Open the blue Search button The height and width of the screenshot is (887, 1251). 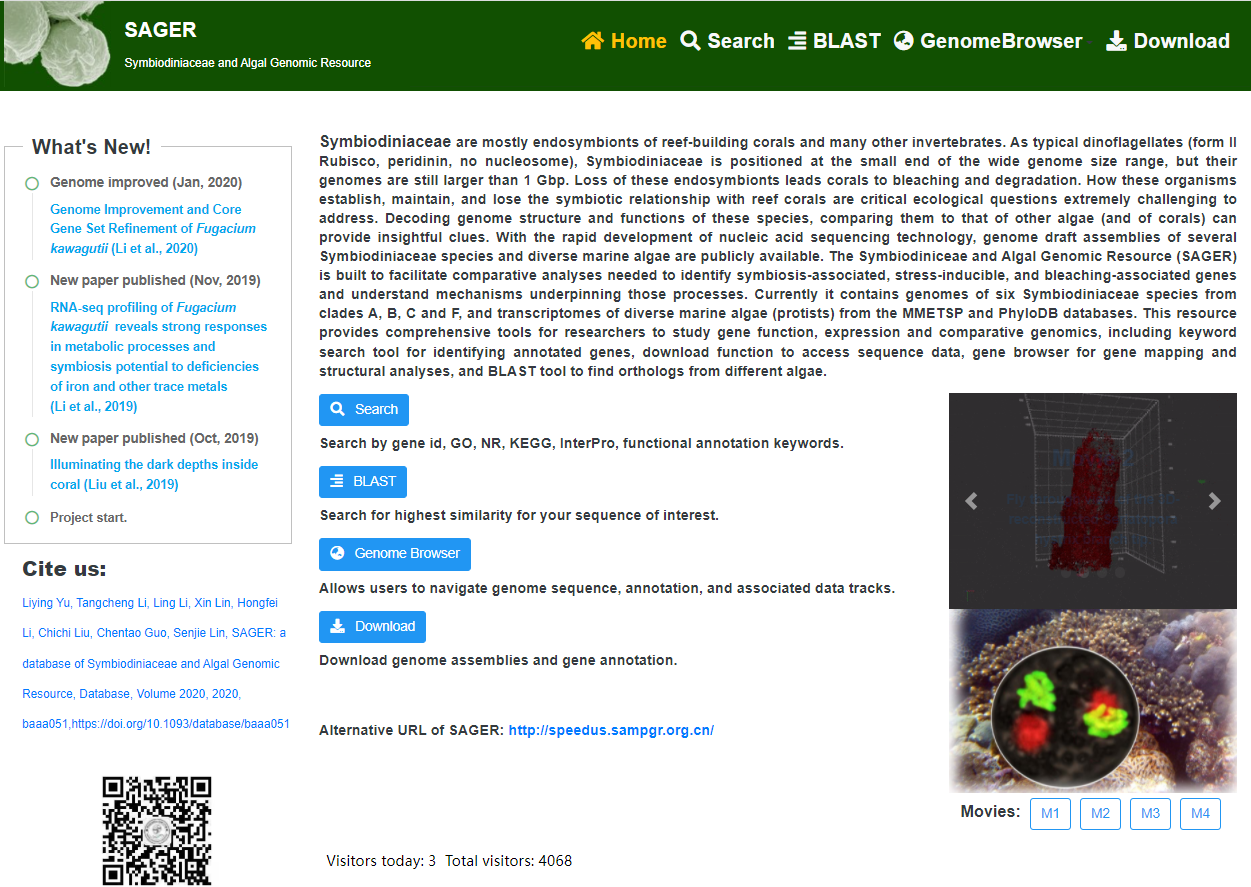364,409
